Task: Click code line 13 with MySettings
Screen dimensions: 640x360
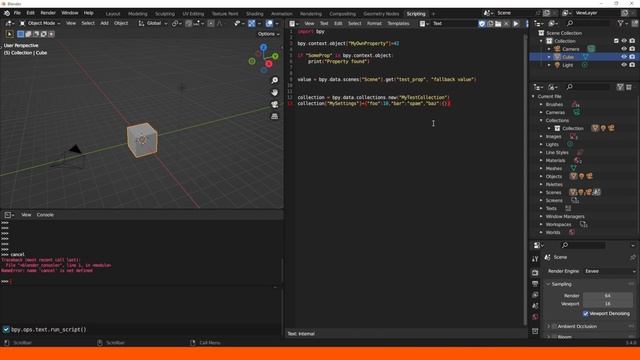Action: click(x=373, y=104)
